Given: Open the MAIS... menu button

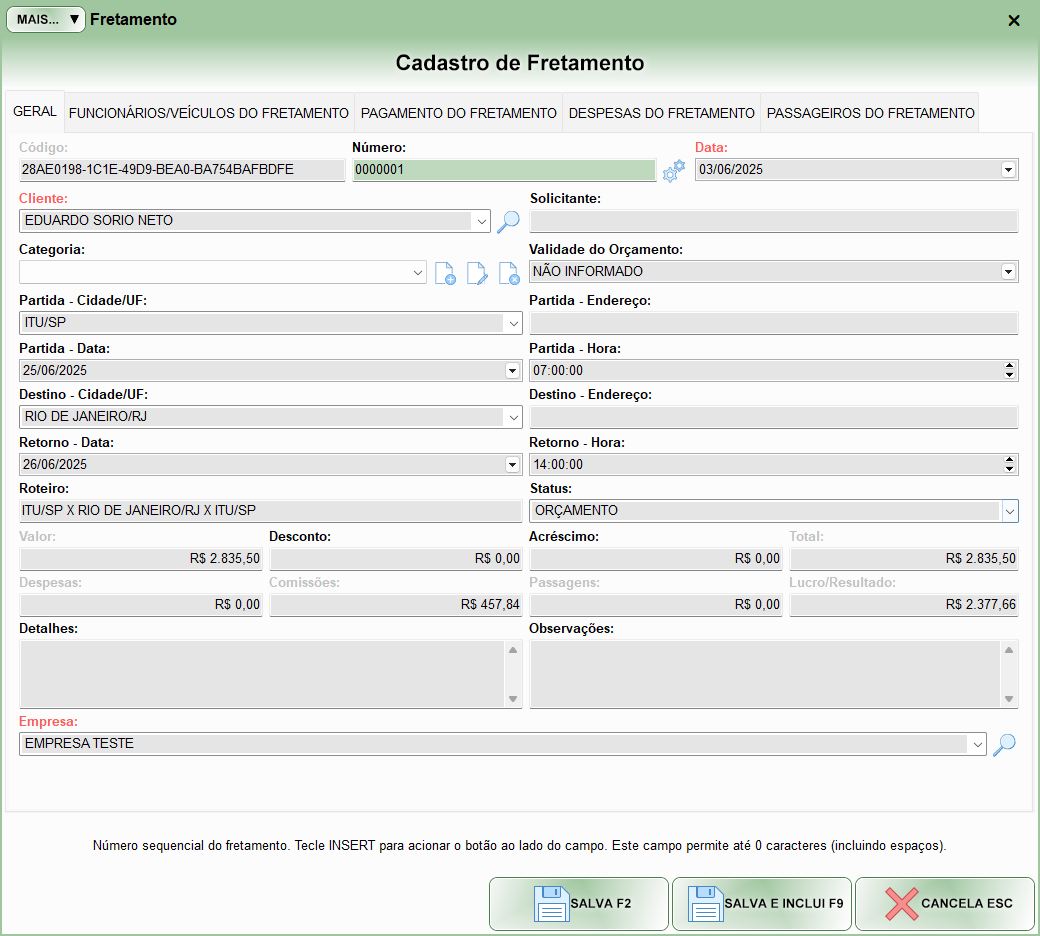Looking at the screenshot, I should click(46, 19).
